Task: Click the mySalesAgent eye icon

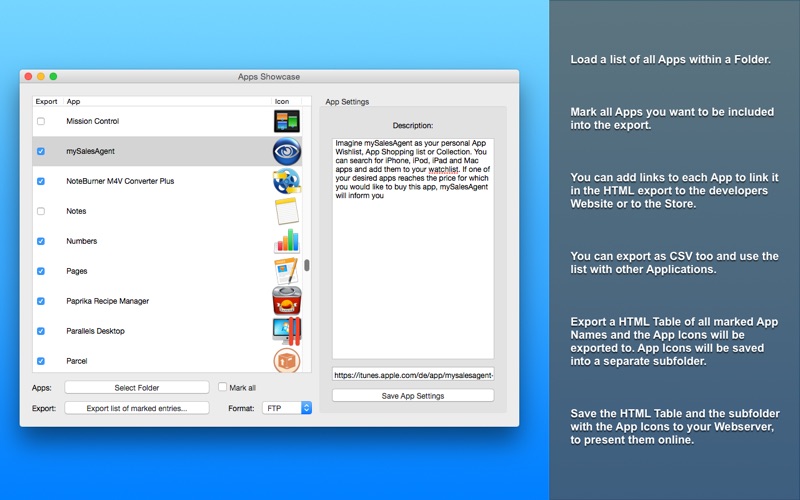Action: click(x=287, y=152)
